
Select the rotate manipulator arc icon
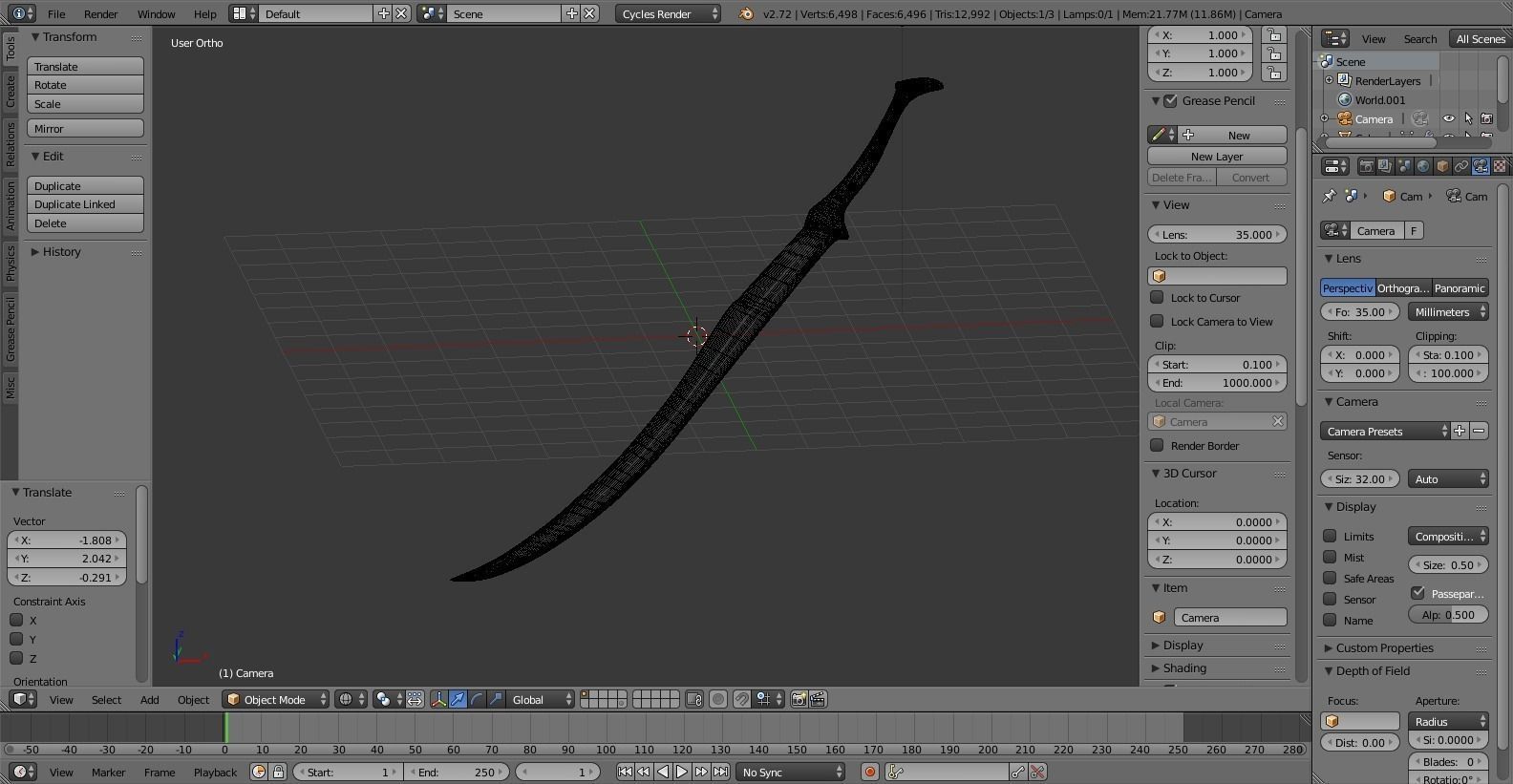[x=477, y=699]
